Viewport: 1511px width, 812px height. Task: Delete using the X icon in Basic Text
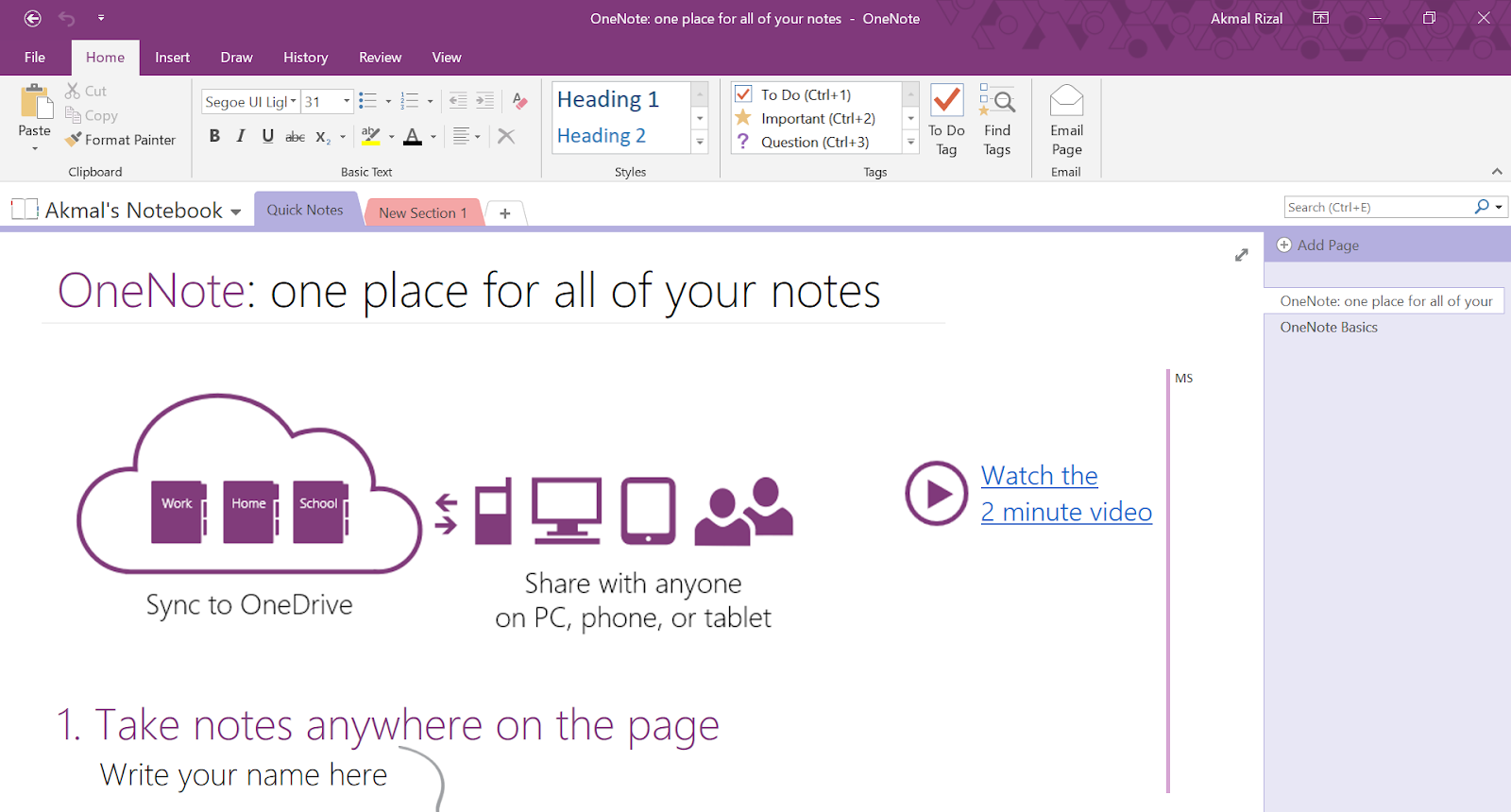pyautogui.click(x=506, y=137)
